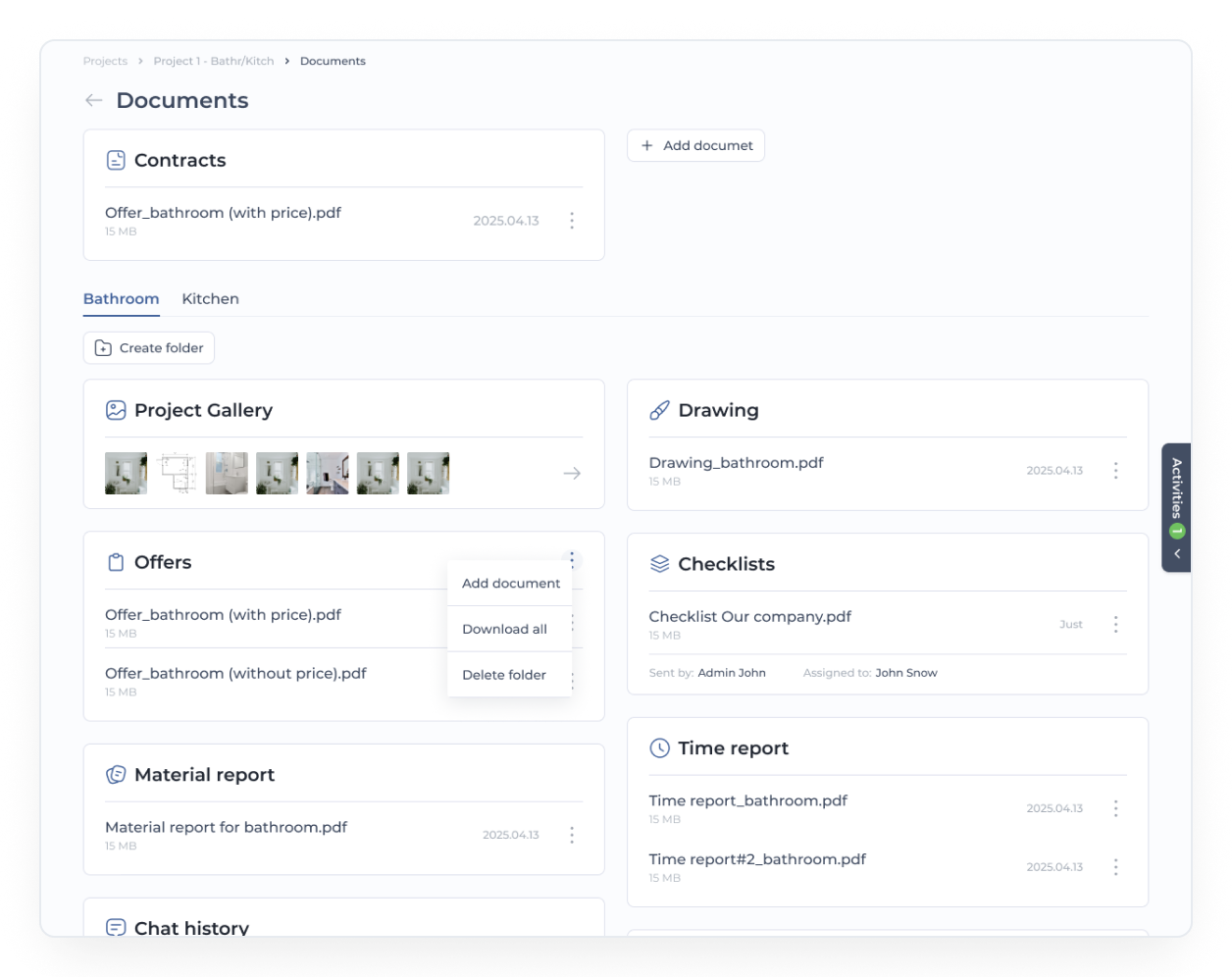Click the Contracts document icon

point(116,160)
